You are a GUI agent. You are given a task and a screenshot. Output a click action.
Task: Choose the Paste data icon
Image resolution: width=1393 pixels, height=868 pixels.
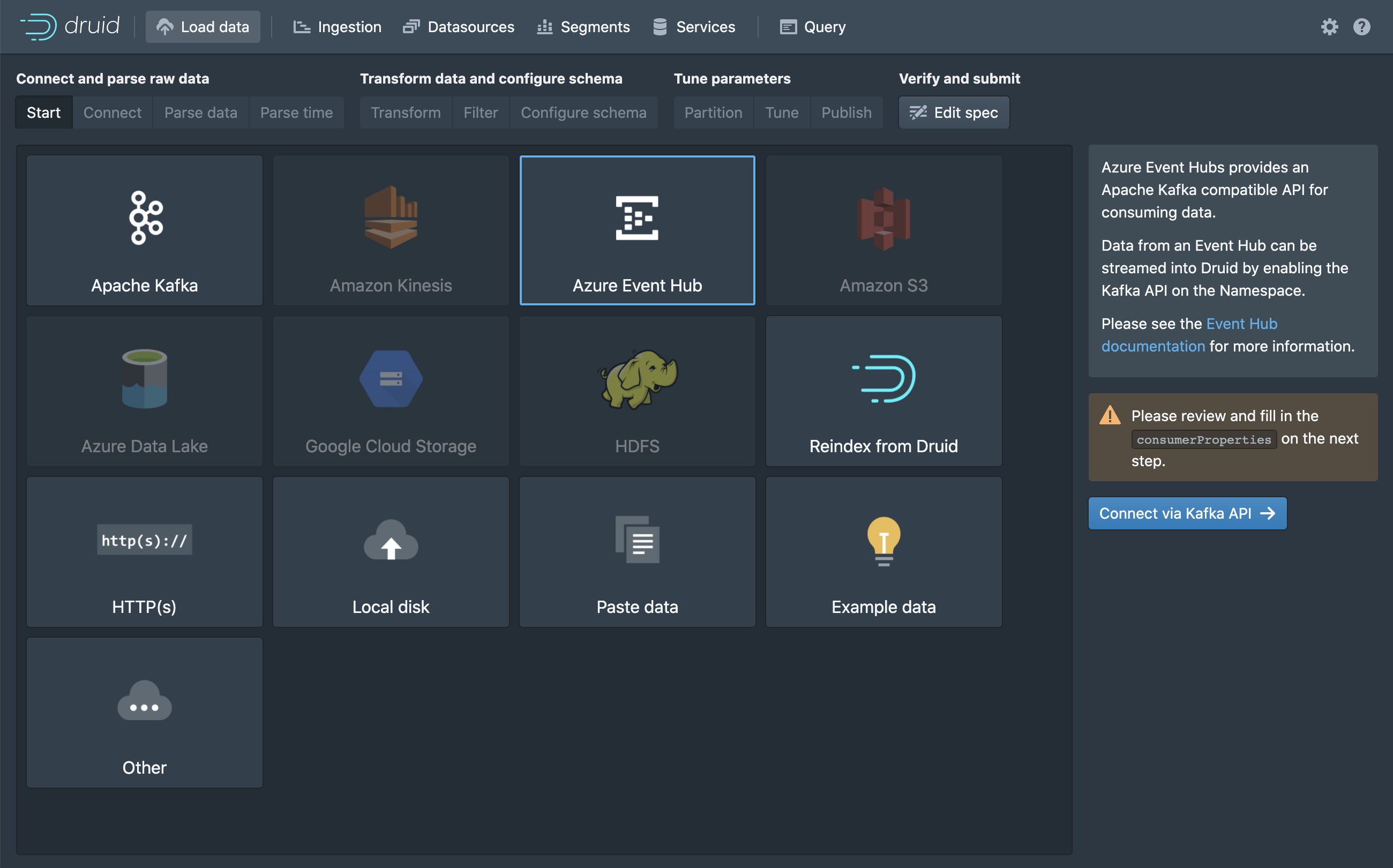pos(637,540)
